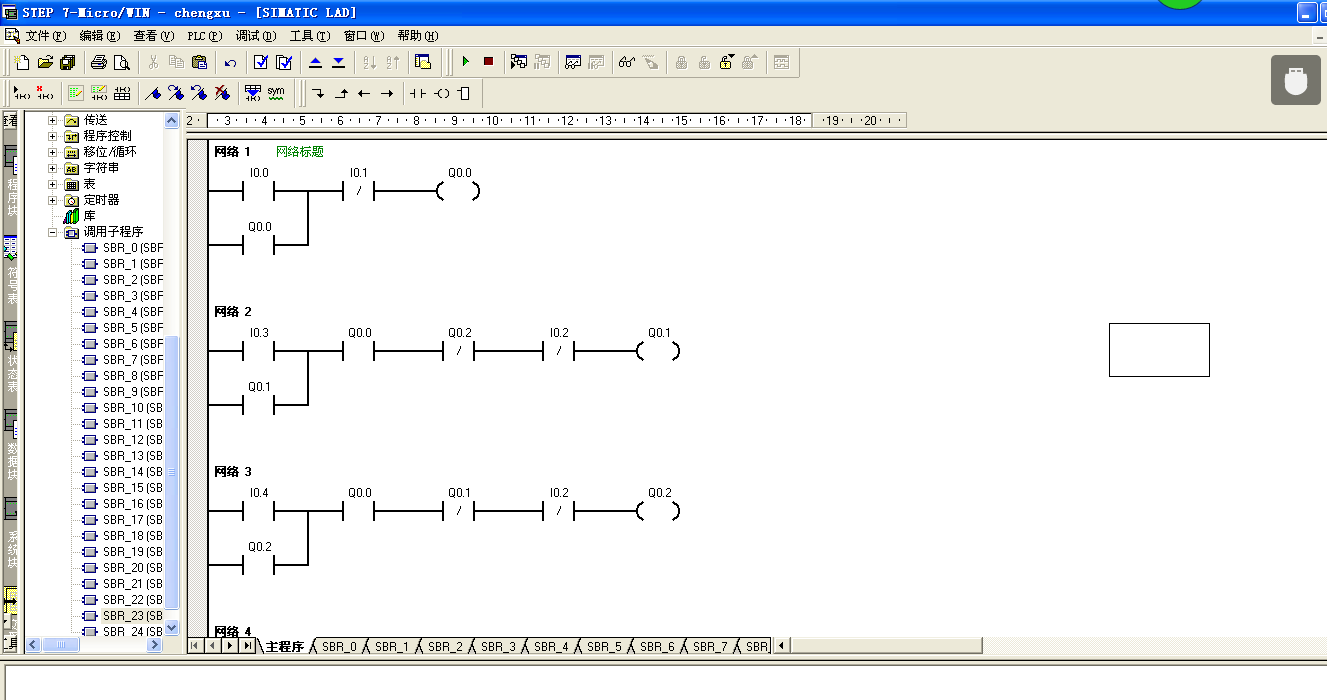Save the project with the disk icon

click(x=68, y=62)
